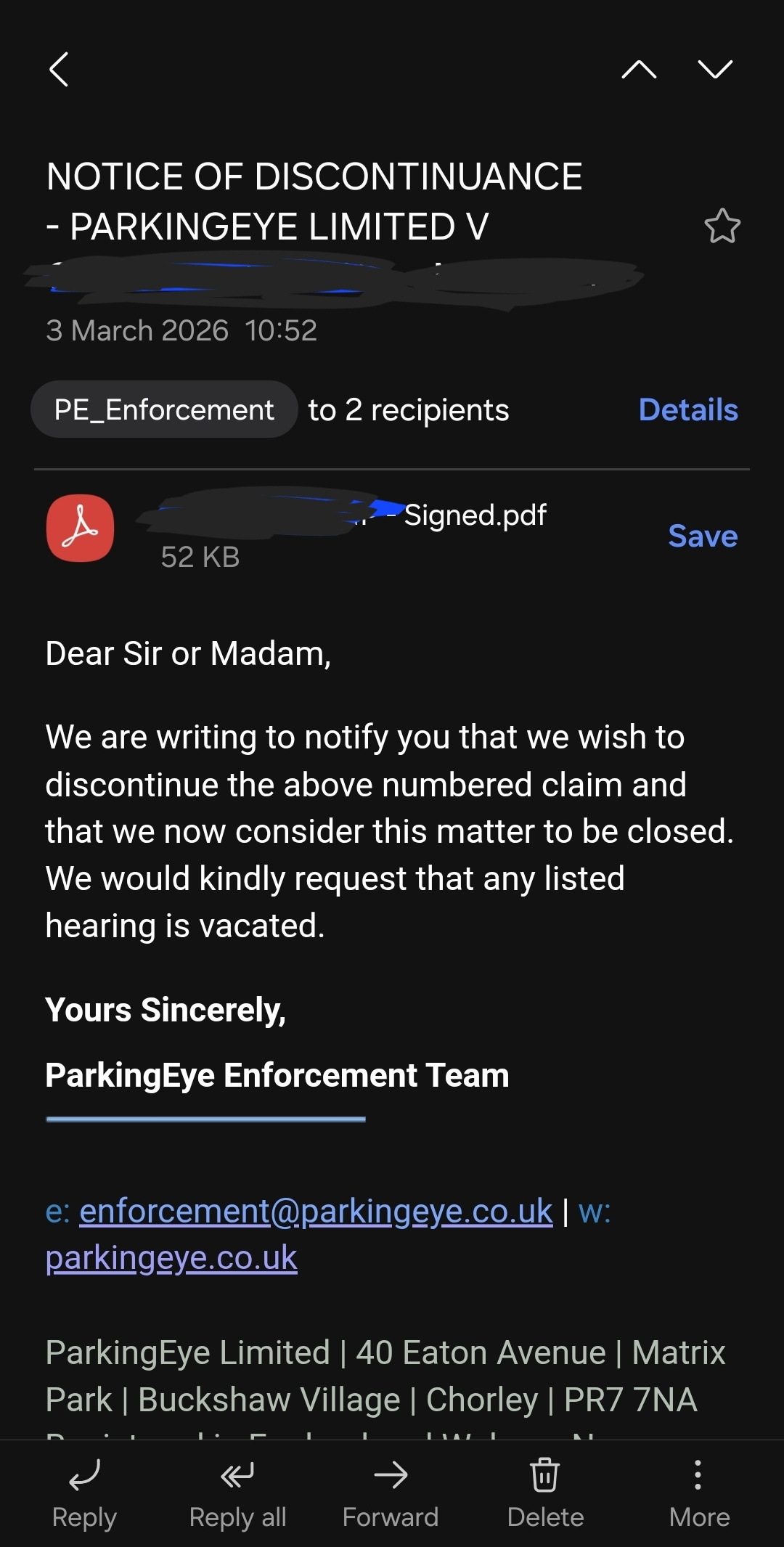Go to previous email with up arrow
This screenshot has width=784, height=1547.
pos(639,70)
